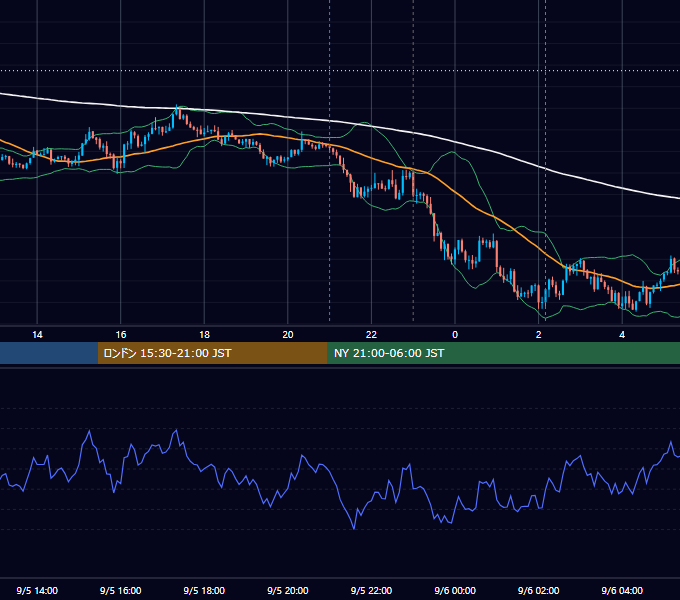Click the oscillator peak above 9/5 18:00
This screenshot has width=680, height=600.
point(176,430)
